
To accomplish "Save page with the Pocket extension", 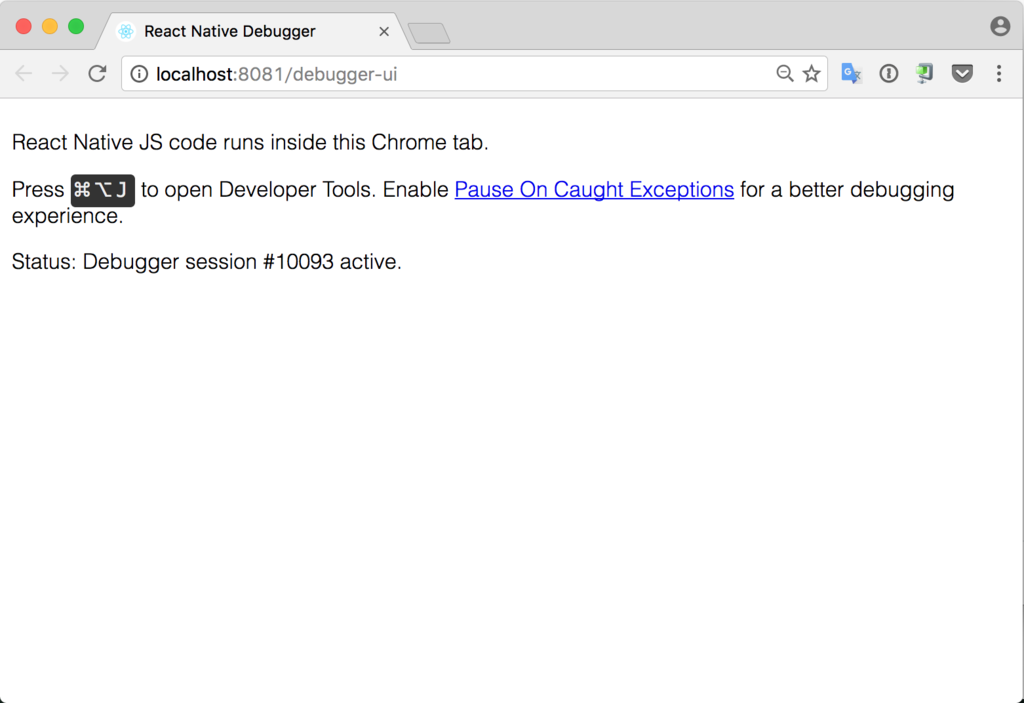I will click(962, 73).
